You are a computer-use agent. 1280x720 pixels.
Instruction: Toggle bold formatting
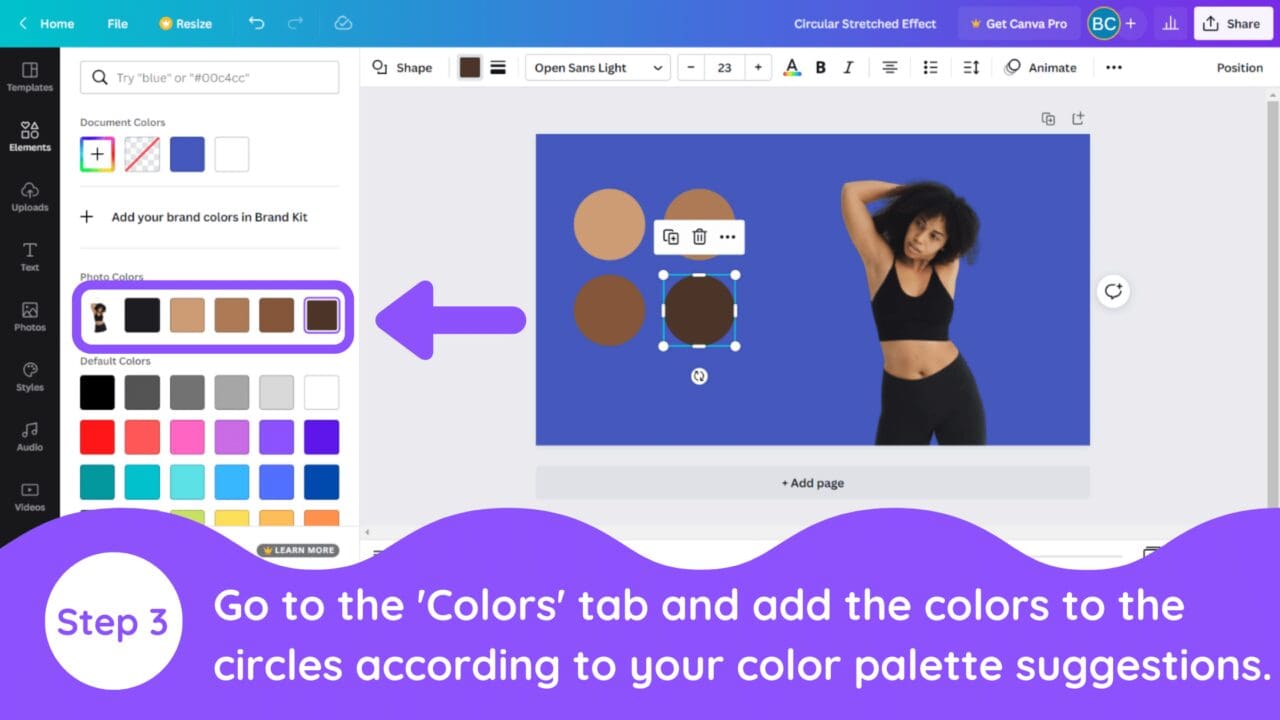coord(820,67)
